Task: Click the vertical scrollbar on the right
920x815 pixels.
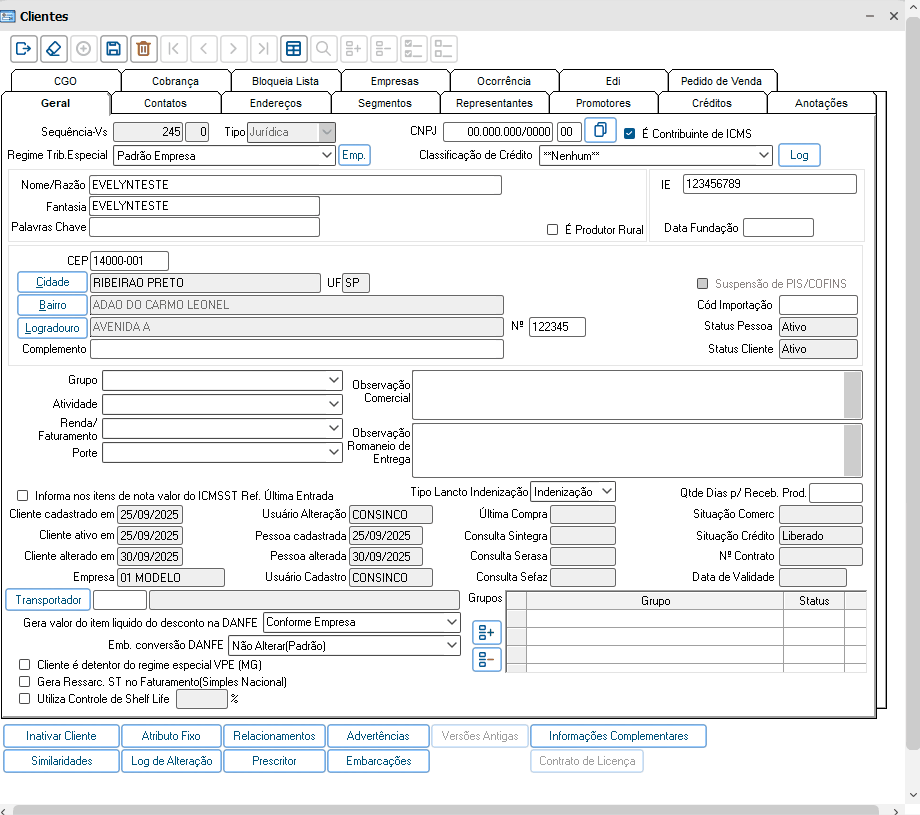Action: (912, 400)
